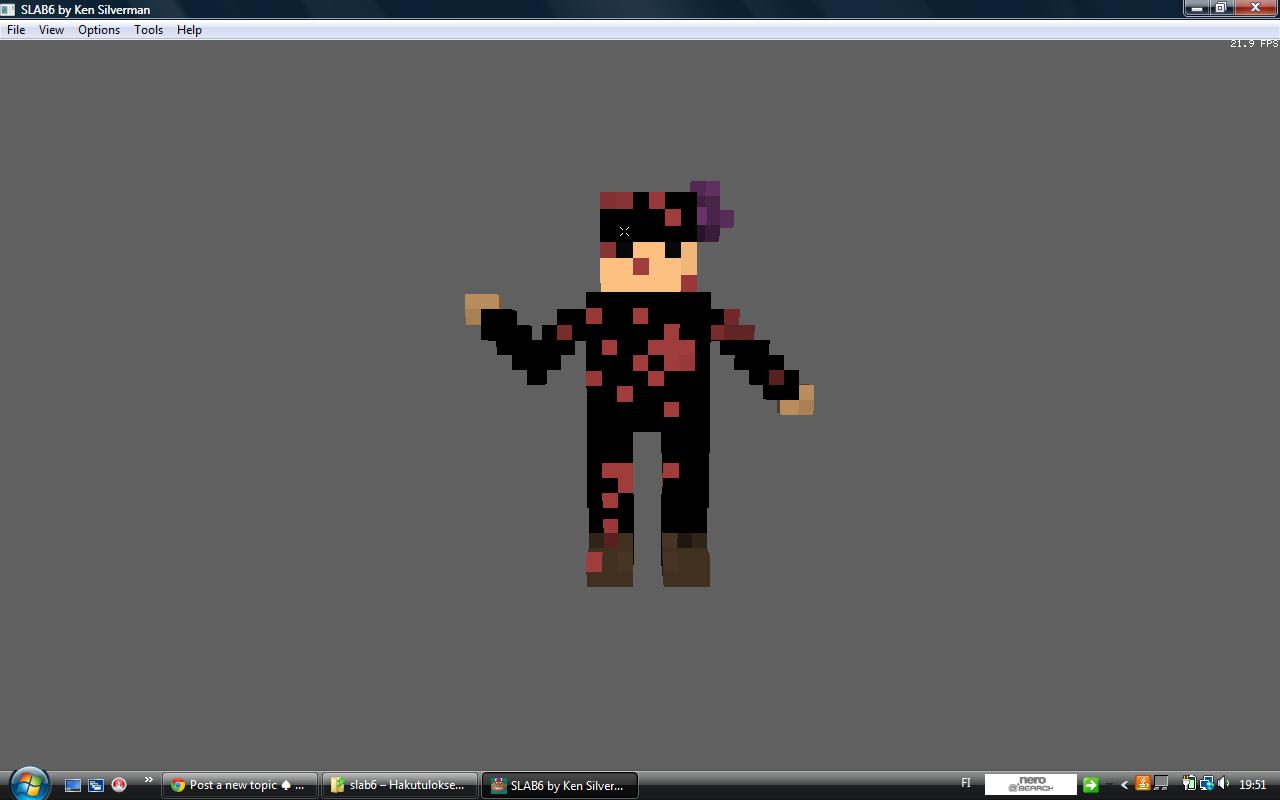Open the File menu
The image size is (1280, 800).
tap(16, 30)
